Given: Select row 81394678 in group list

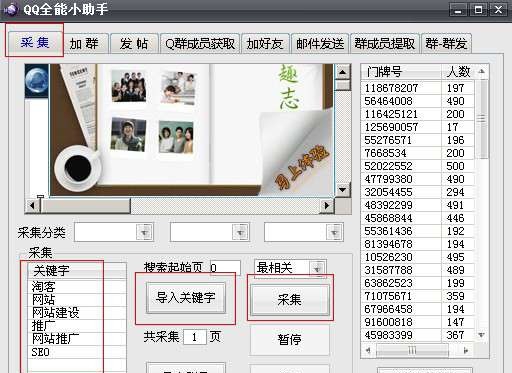Looking at the screenshot, I should (417, 244).
